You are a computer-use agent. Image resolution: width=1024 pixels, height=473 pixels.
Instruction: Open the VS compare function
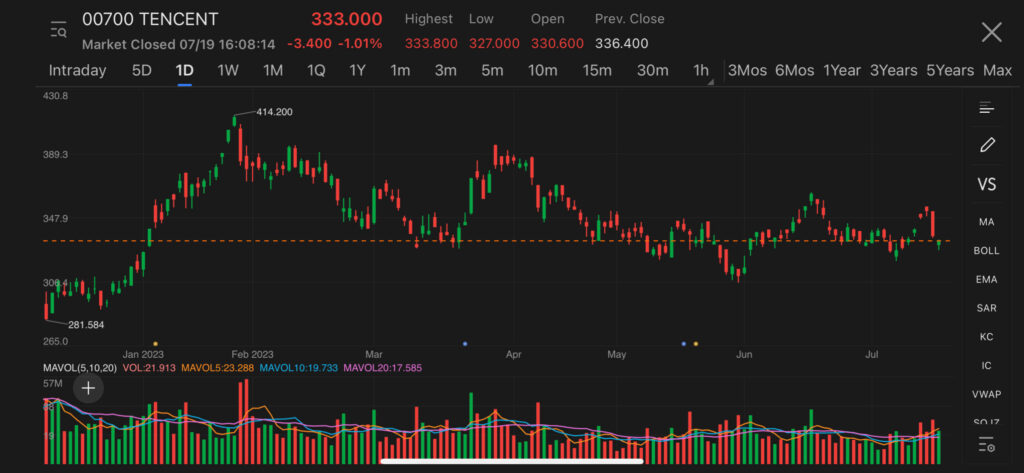tap(986, 184)
